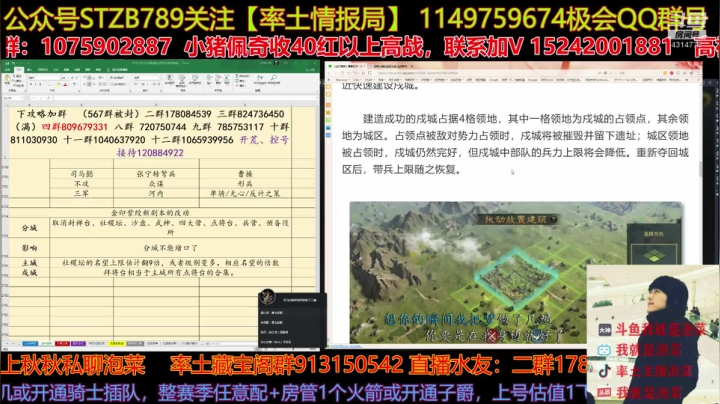The width and height of the screenshot is (720, 404).
Task: Expand the Excel formula bar
Action: pyautogui.click(x=317, y=98)
